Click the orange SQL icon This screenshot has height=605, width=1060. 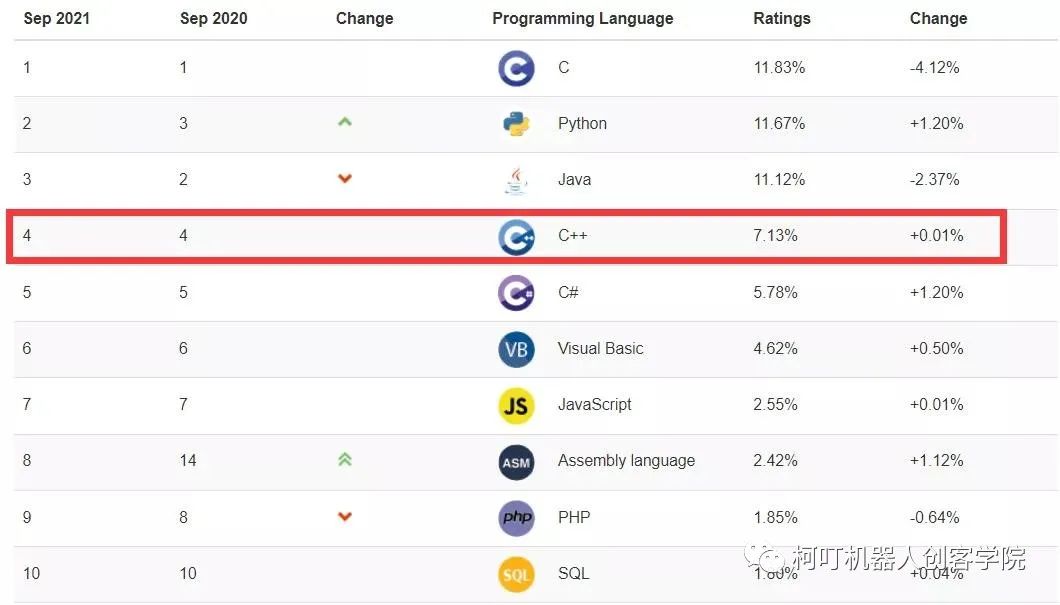pyautogui.click(x=516, y=575)
